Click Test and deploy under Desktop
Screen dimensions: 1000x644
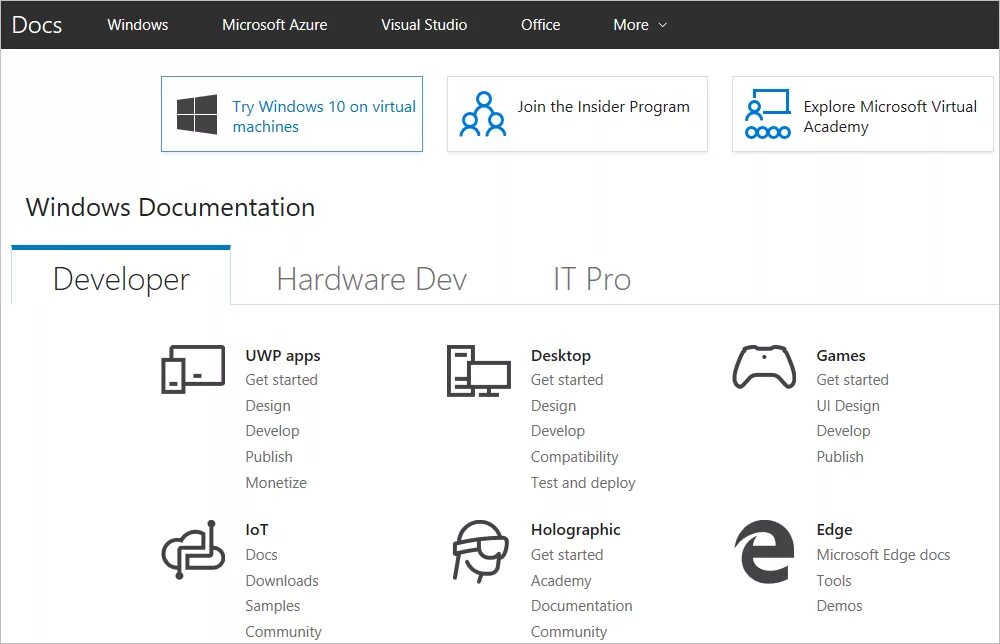coord(583,483)
